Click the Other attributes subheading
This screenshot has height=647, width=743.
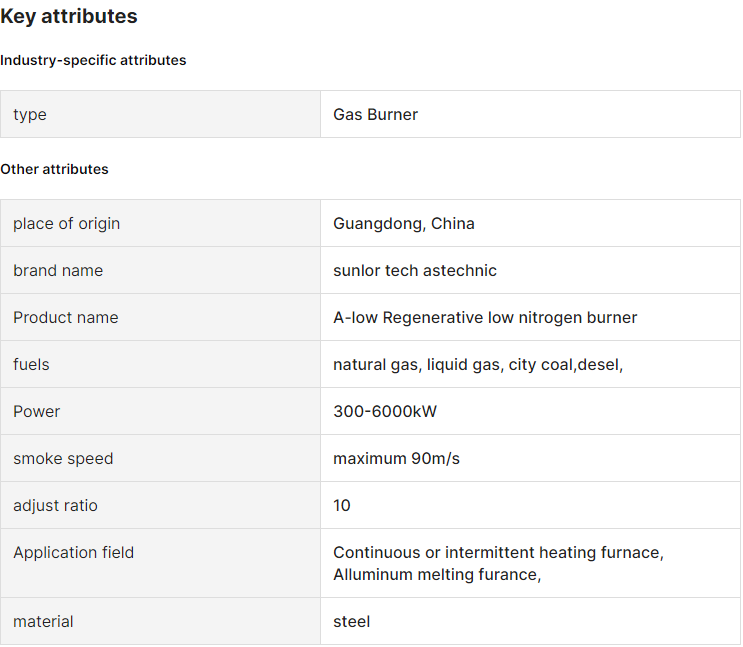(x=54, y=169)
